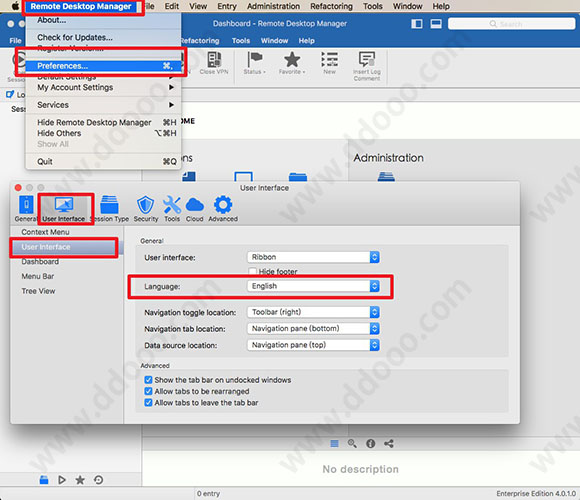Click the magnifier search icon above description

(x=352, y=443)
